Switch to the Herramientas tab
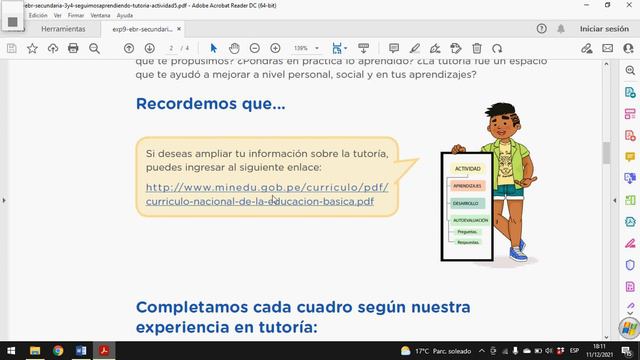This screenshot has height=360, width=640. tap(63, 29)
